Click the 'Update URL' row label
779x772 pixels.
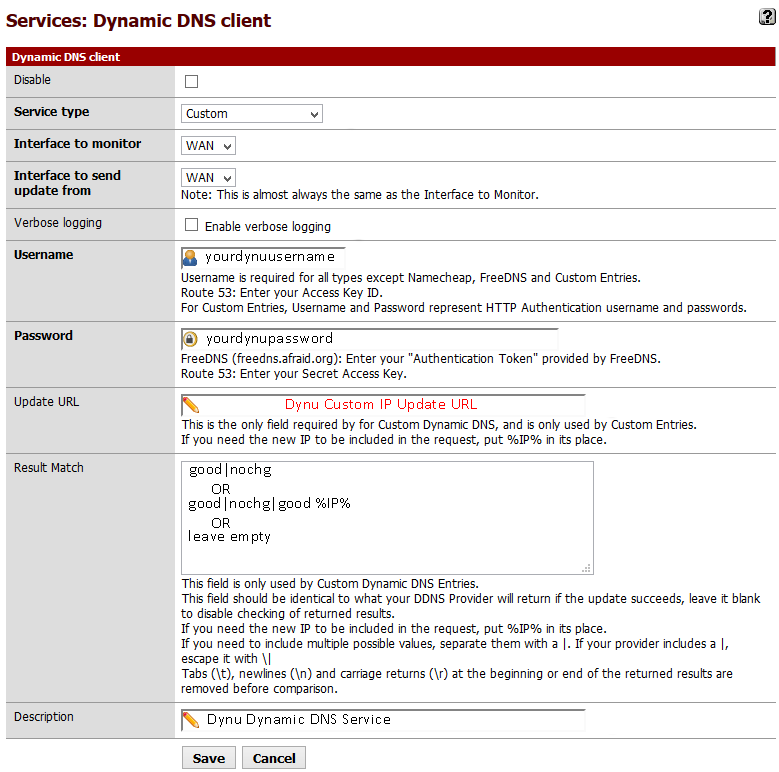click(x=46, y=401)
